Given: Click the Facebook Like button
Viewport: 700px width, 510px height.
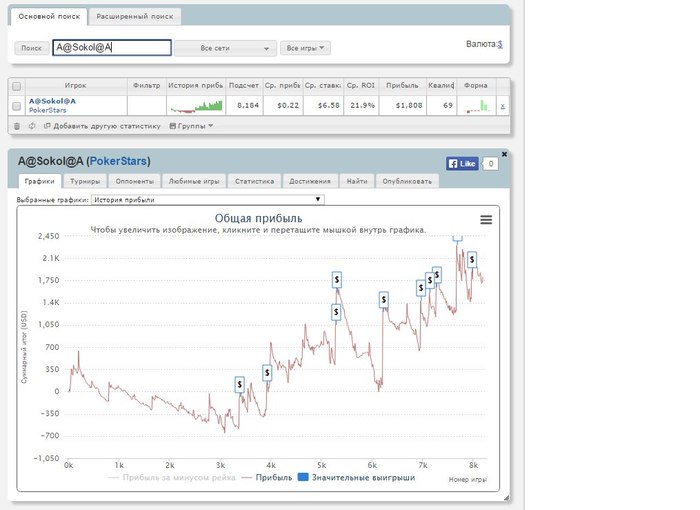Looking at the screenshot, I should 462,163.
